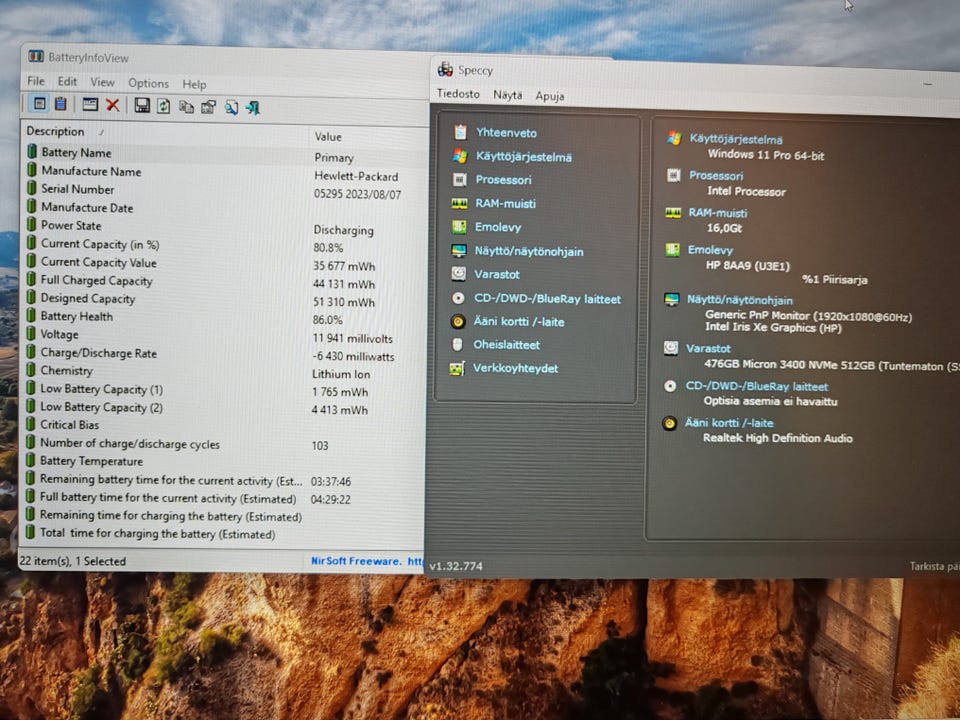Screen dimensions: 960x720
Task: Open the Tiedosto menu in Speccy
Action: (458, 95)
